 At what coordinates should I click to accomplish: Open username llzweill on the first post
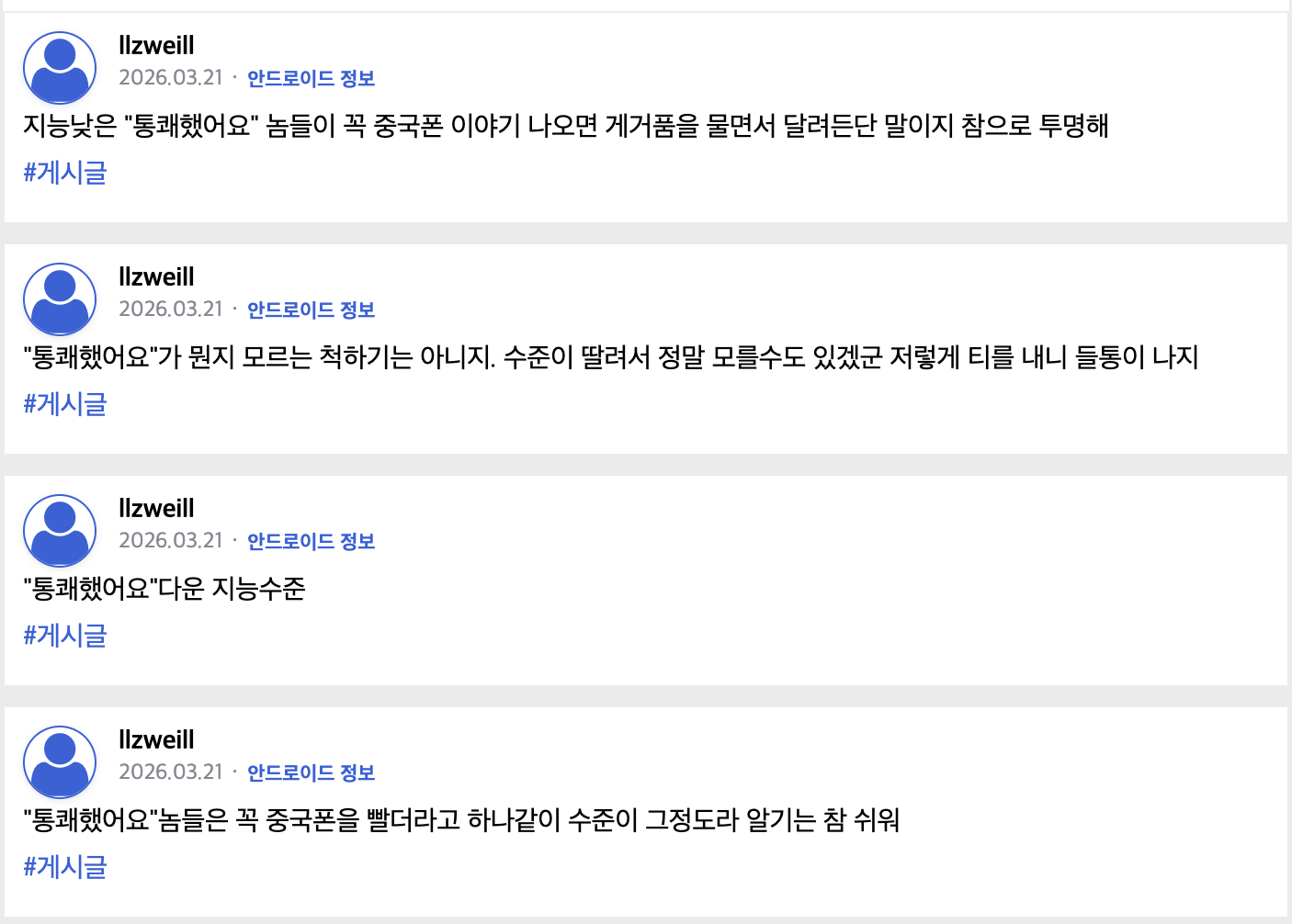pyautogui.click(x=156, y=45)
